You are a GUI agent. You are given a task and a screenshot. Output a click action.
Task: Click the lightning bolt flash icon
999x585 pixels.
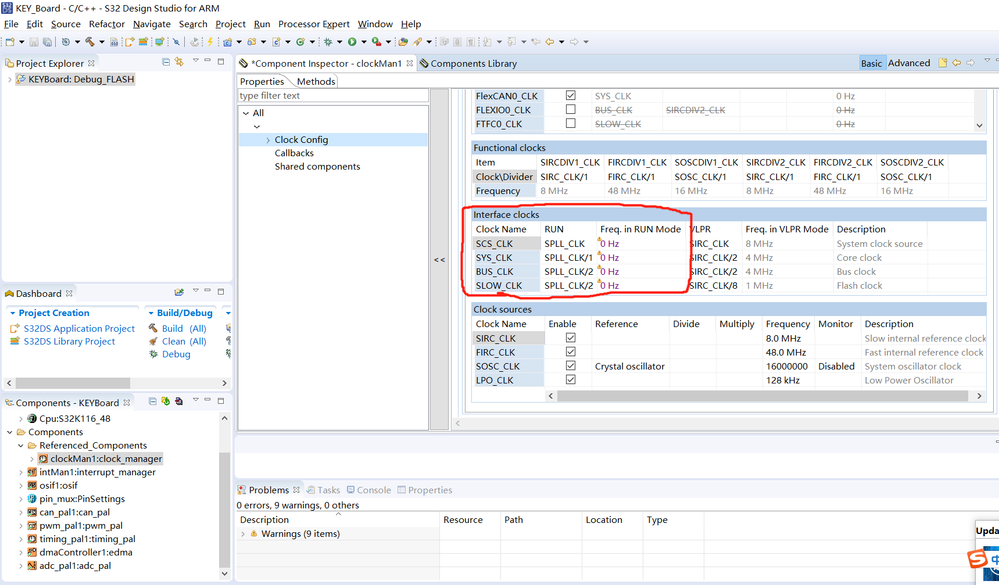click(x=210, y=42)
